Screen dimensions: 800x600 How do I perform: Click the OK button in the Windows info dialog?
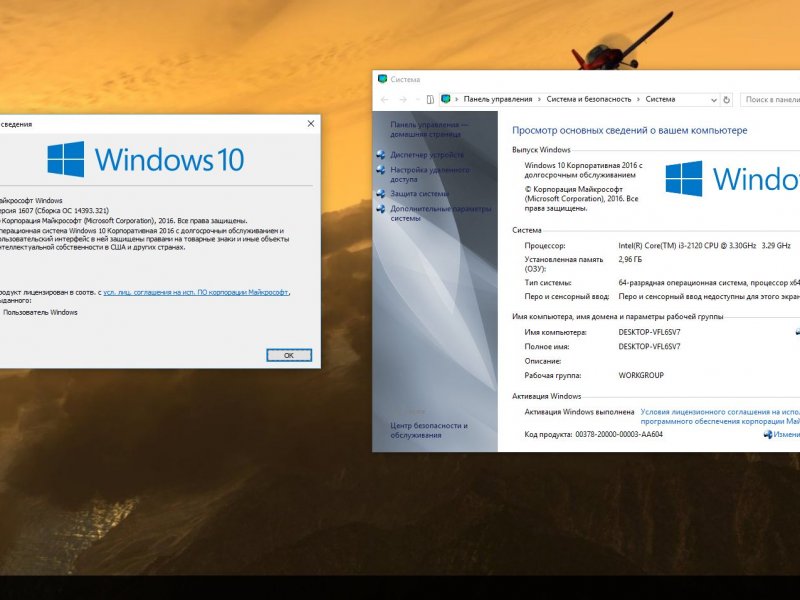click(289, 355)
